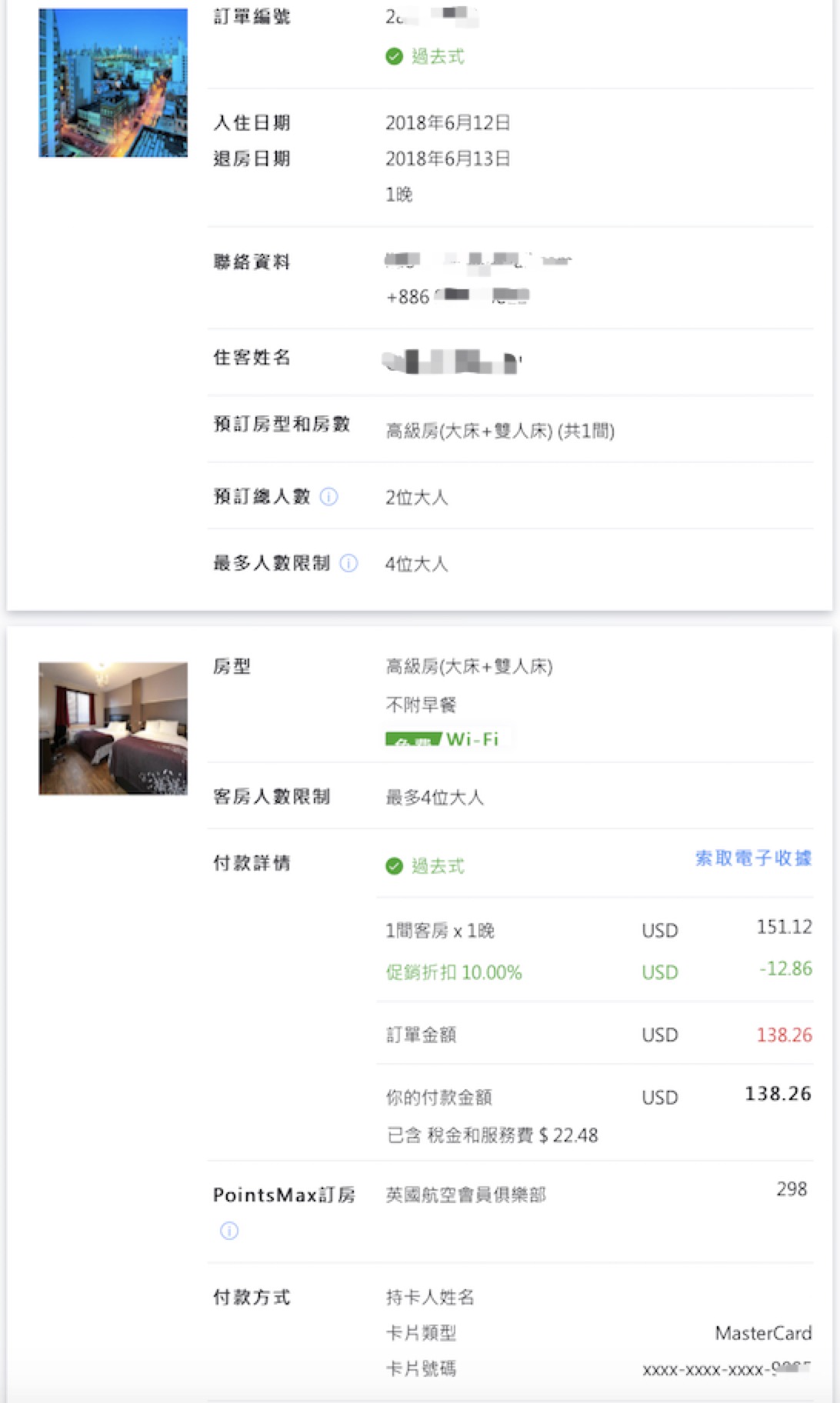The width and height of the screenshot is (840, 1403).
Task: Click info icon under PointsMax訂房
Action: pos(229,1231)
